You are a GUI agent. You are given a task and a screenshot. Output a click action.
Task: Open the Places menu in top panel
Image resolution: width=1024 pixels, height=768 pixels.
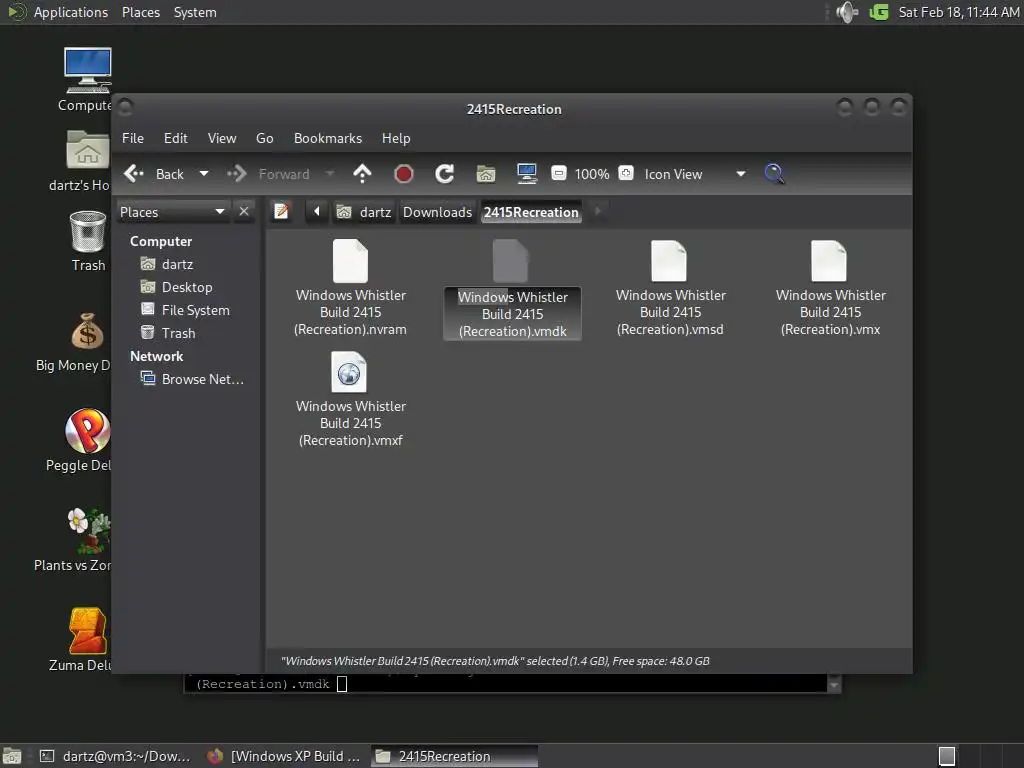pos(141,12)
